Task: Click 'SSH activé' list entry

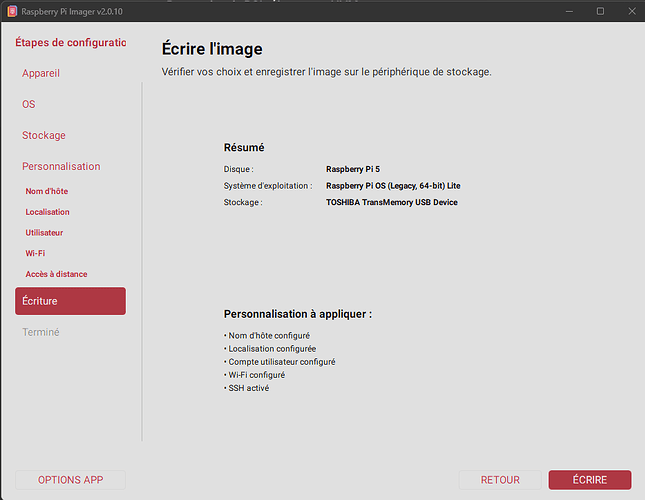Action: click(248, 388)
